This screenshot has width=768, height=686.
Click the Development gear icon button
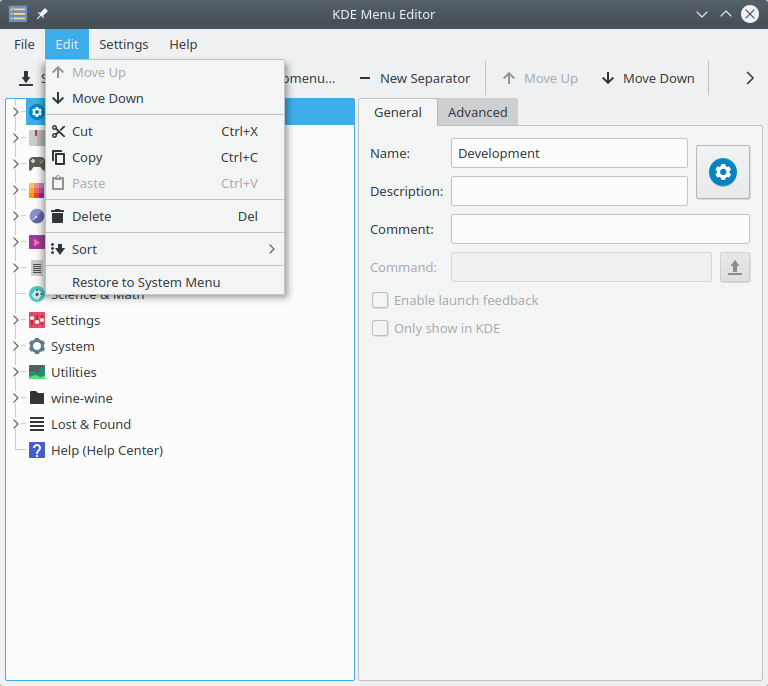pos(723,172)
